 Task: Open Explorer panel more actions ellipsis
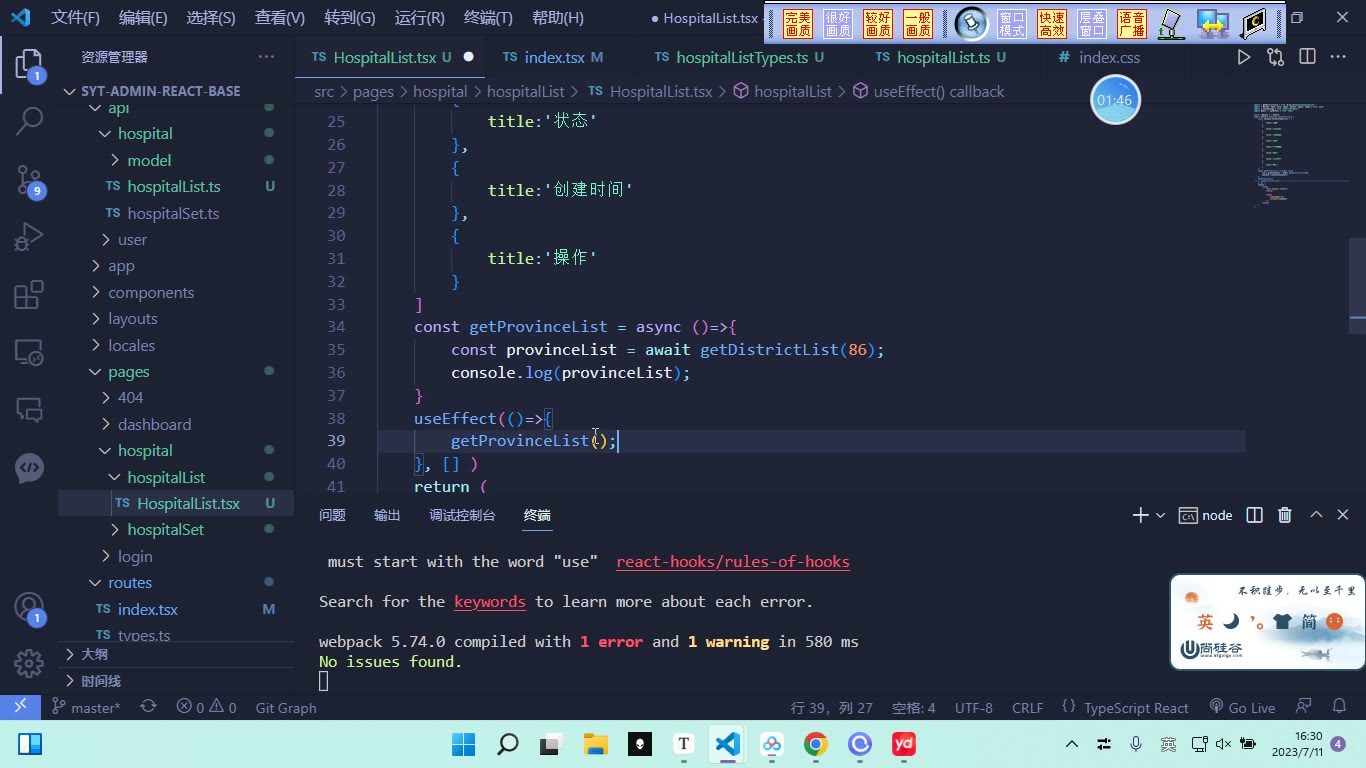click(265, 57)
